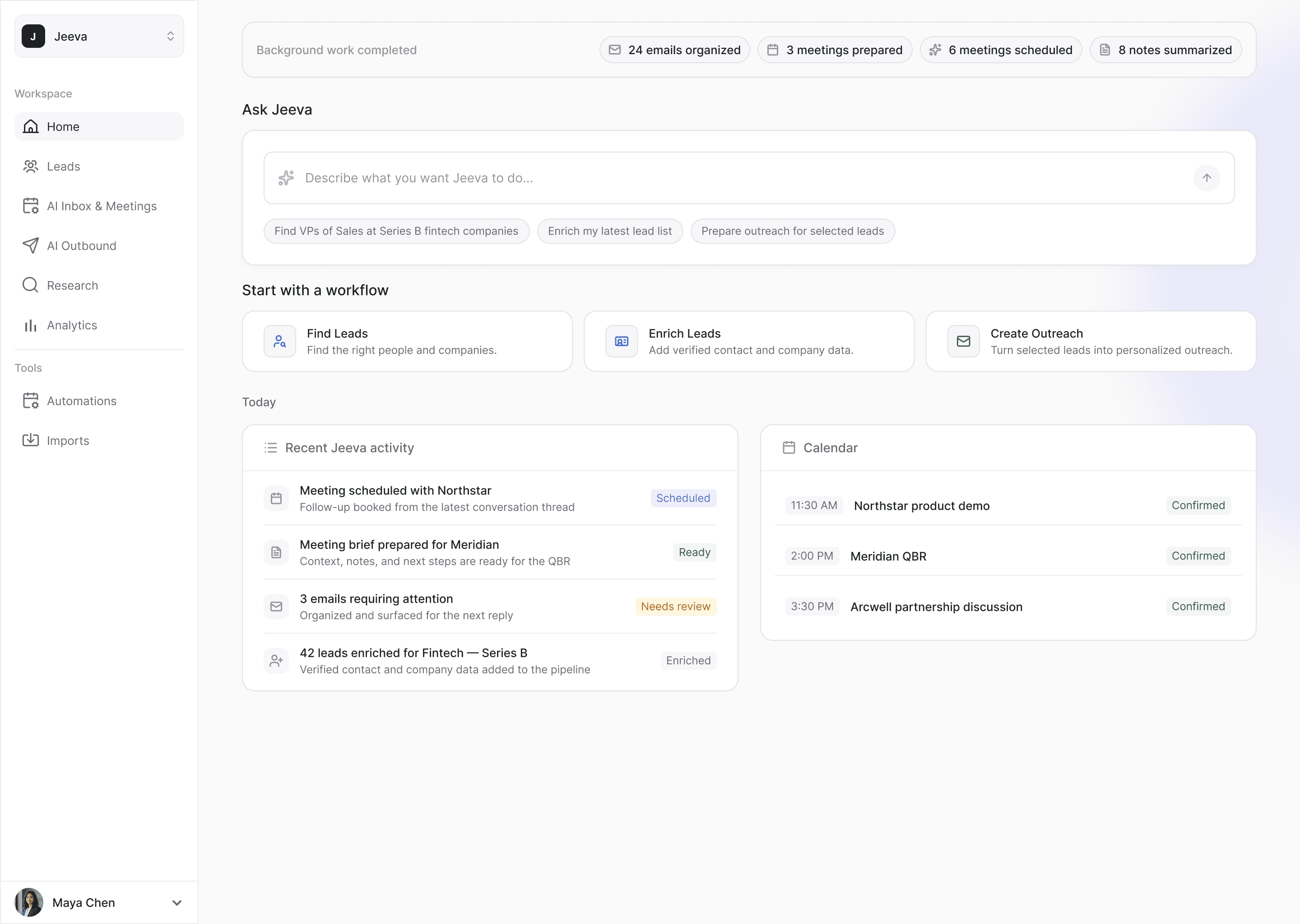Open the Leads section
This screenshot has width=1300, height=924.
(99, 166)
